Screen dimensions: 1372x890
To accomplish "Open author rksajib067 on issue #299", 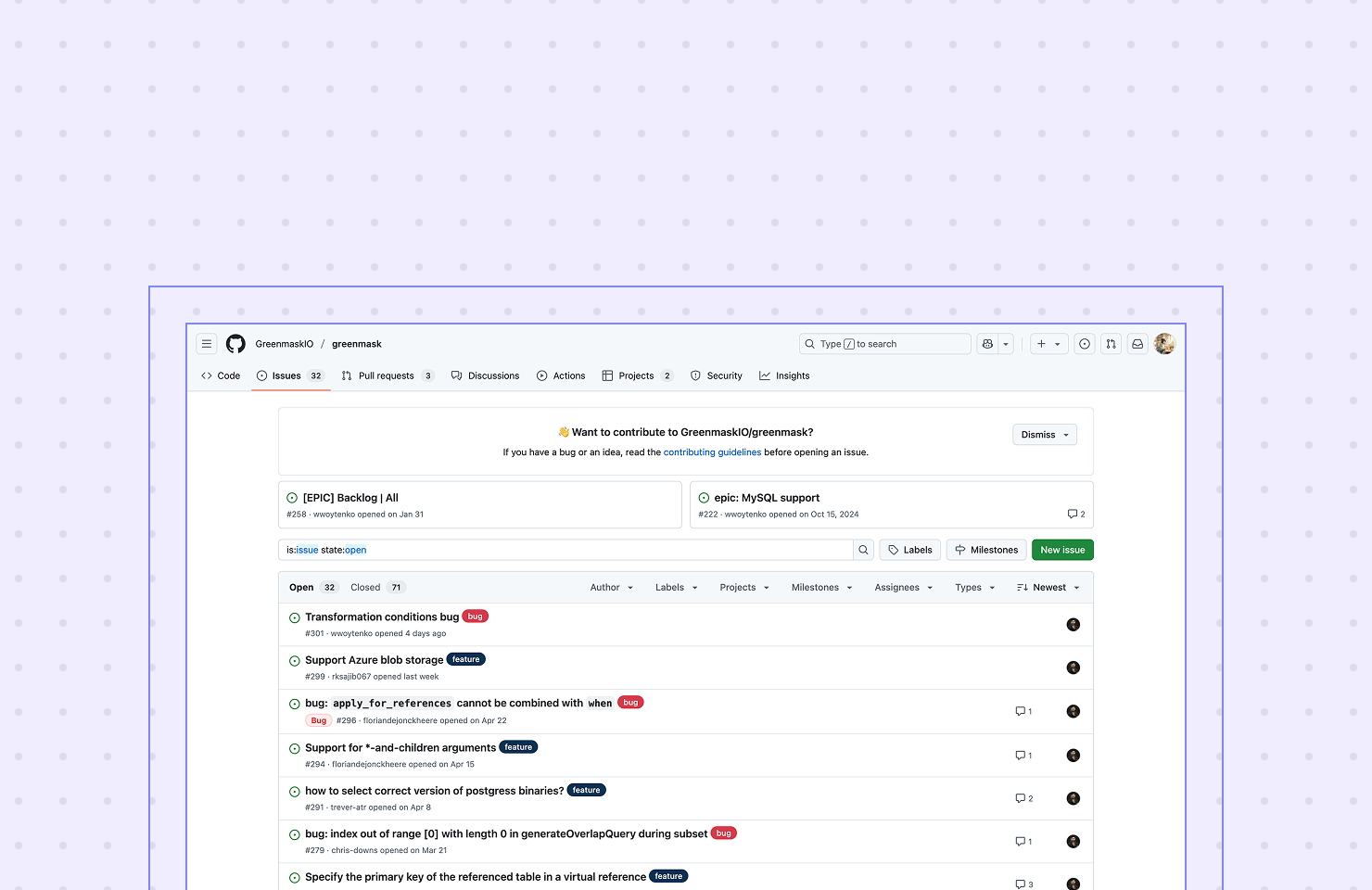I will pos(351,677).
